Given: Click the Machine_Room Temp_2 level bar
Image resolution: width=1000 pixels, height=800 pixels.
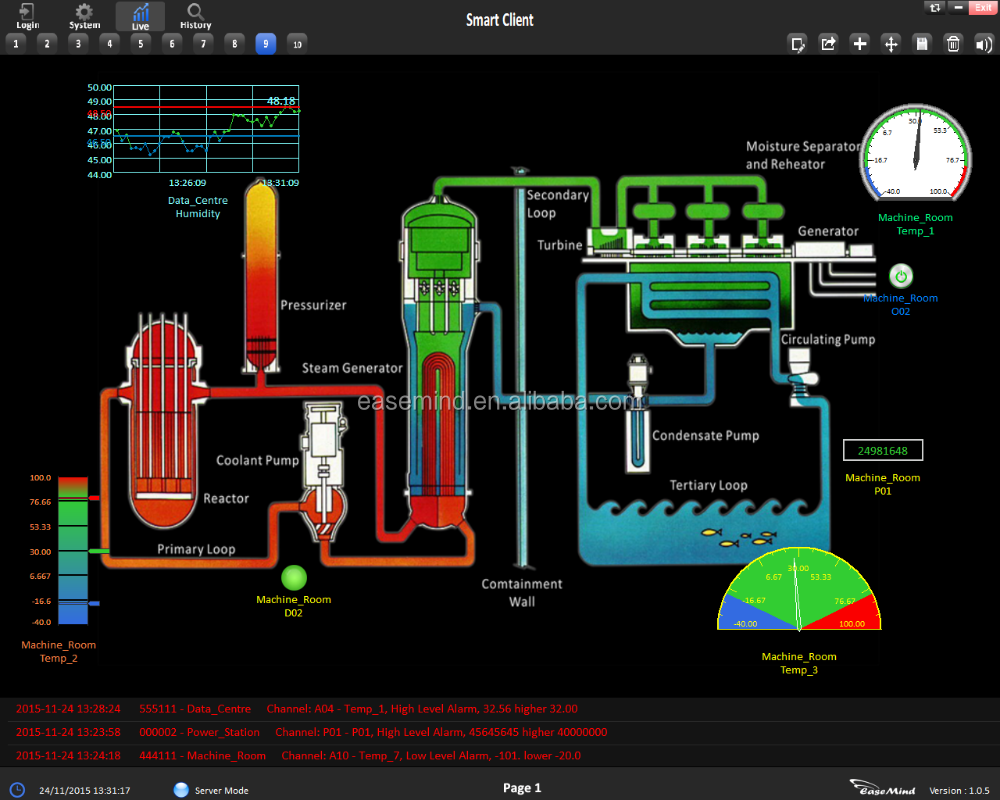Looking at the screenshot, I should coord(73,550).
